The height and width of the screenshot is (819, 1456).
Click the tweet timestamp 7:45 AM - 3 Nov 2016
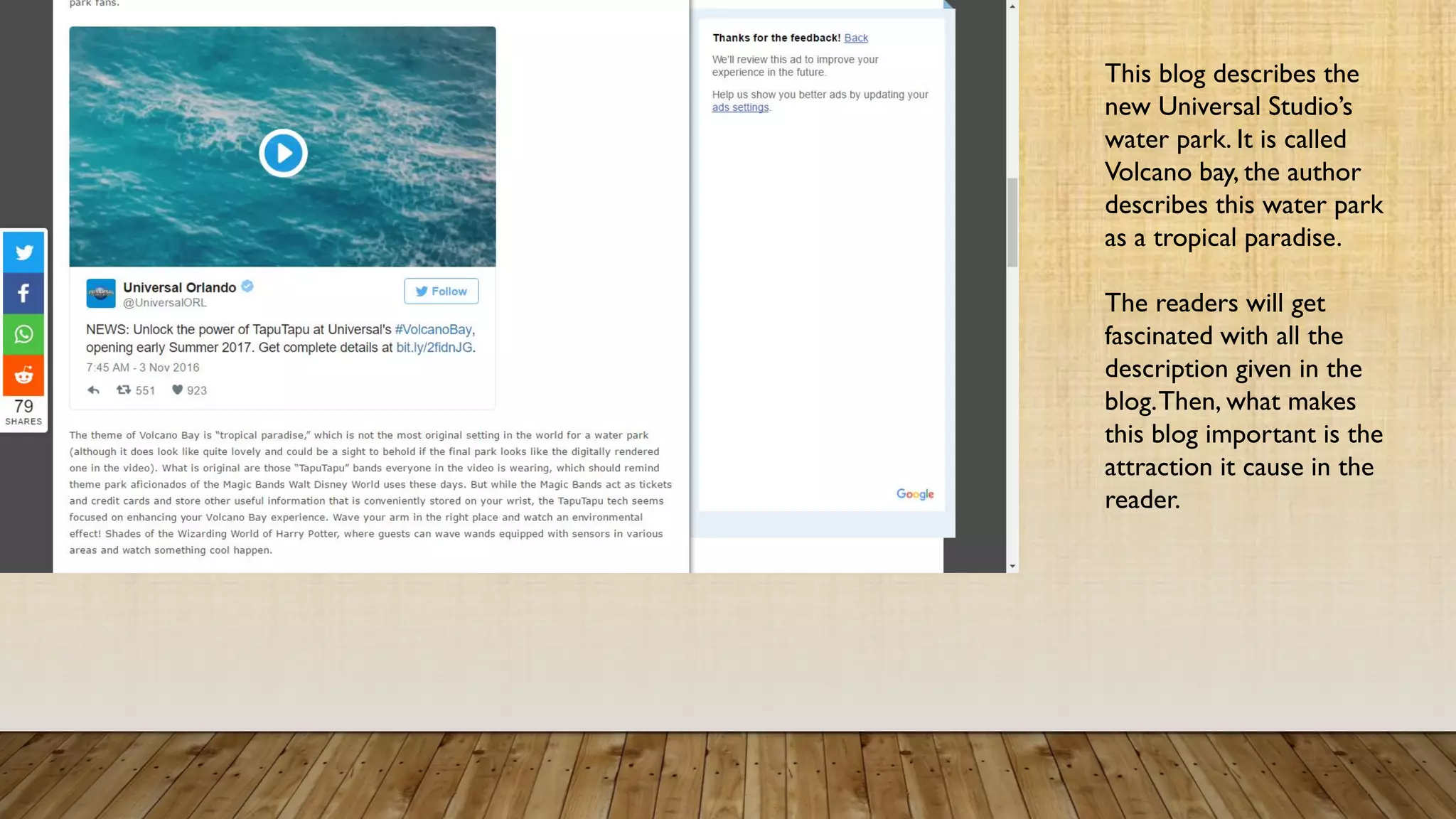tap(143, 368)
